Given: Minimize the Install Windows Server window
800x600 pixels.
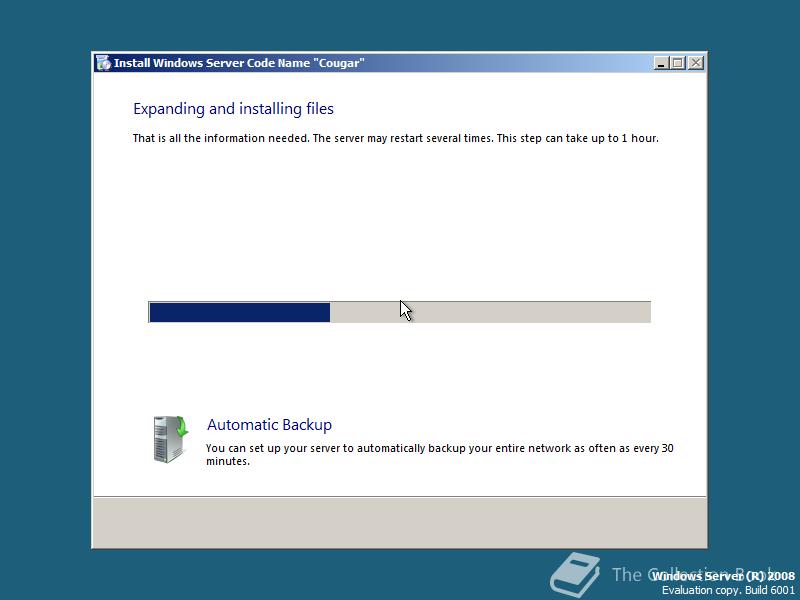Looking at the screenshot, I should coord(661,63).
